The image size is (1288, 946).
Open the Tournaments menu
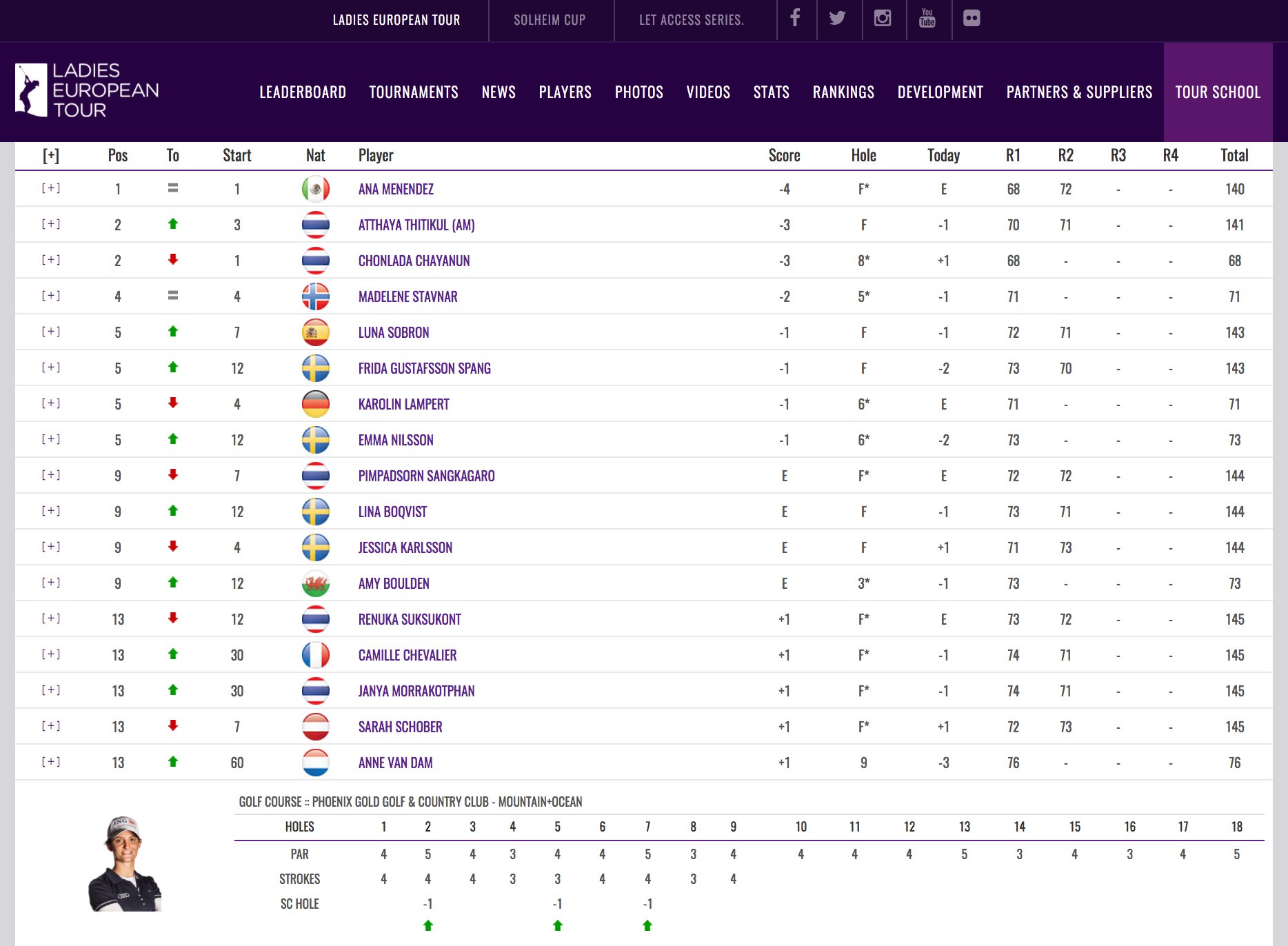(x=414, y=92)
